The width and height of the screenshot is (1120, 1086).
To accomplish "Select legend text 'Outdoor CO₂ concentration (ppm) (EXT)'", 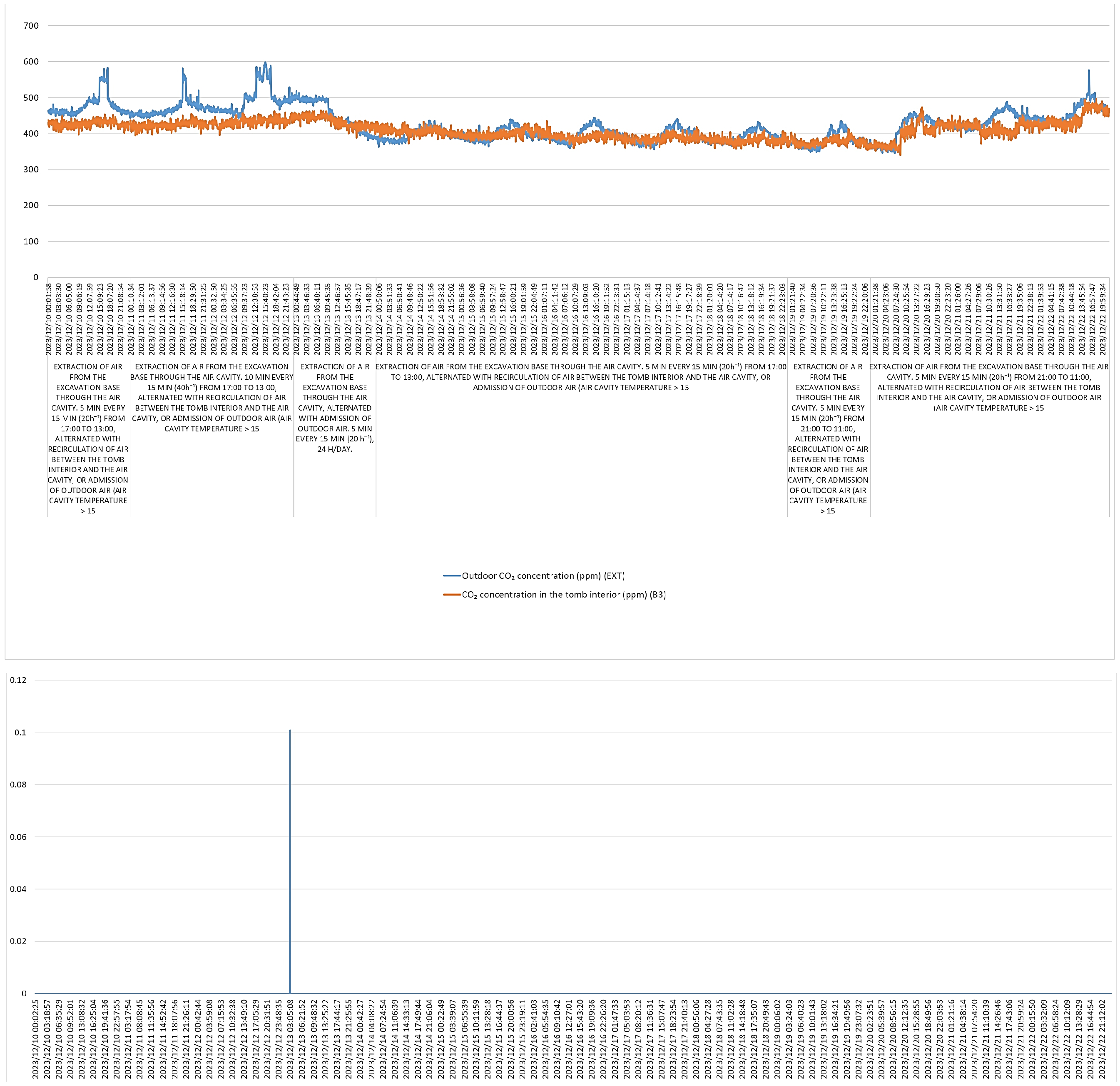I will [x=543, y=575].
